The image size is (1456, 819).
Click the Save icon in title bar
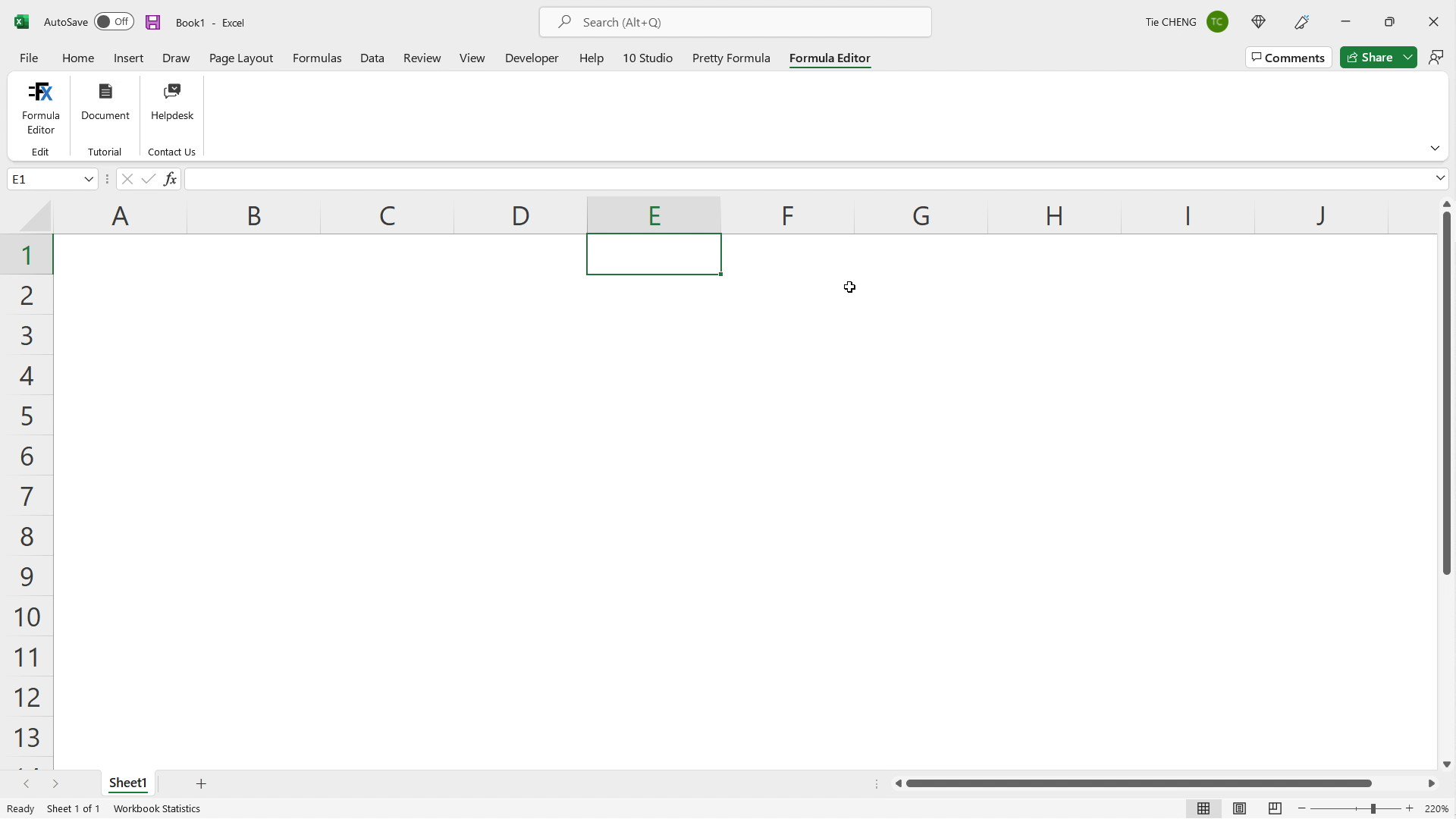coord(153,22)
